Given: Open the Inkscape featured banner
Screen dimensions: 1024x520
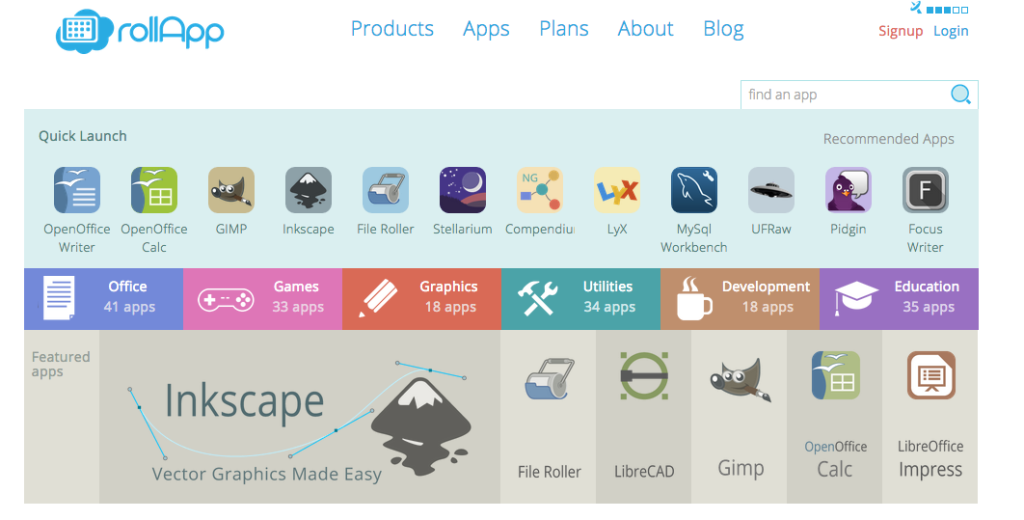Looking at the screenshot, I should [300, 416].
